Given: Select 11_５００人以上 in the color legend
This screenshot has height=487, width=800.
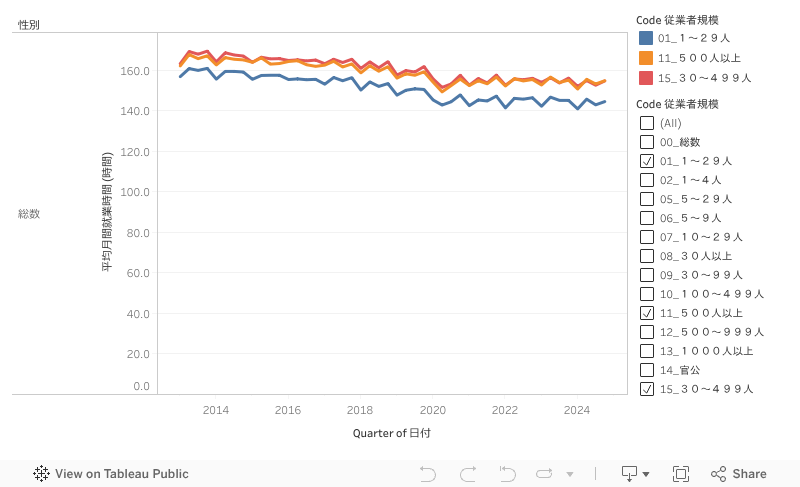Looking at the screenshot, I should pos(700,58).
